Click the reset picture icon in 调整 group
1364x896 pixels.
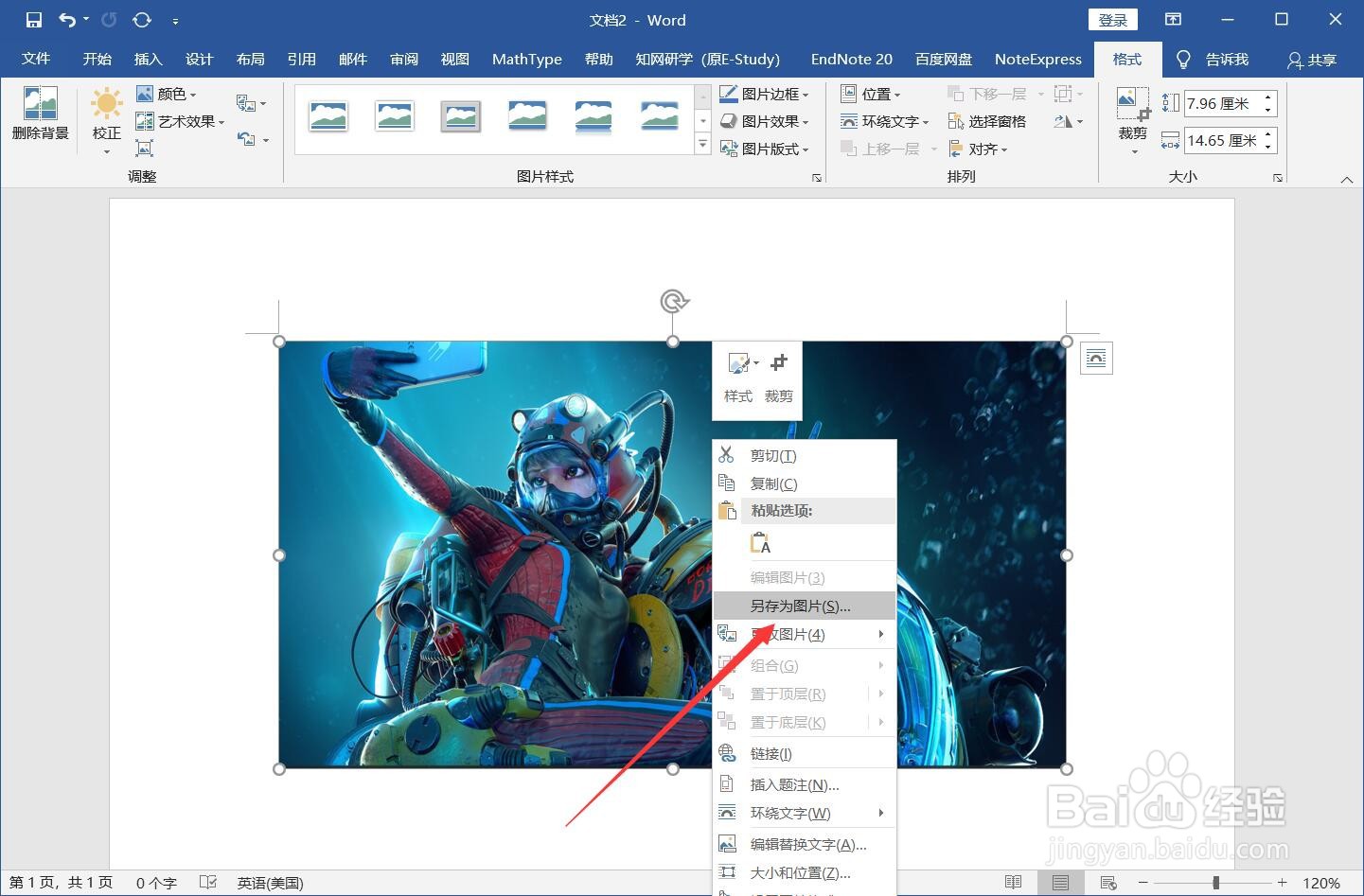pyautogui.click(x=247, y=139)
